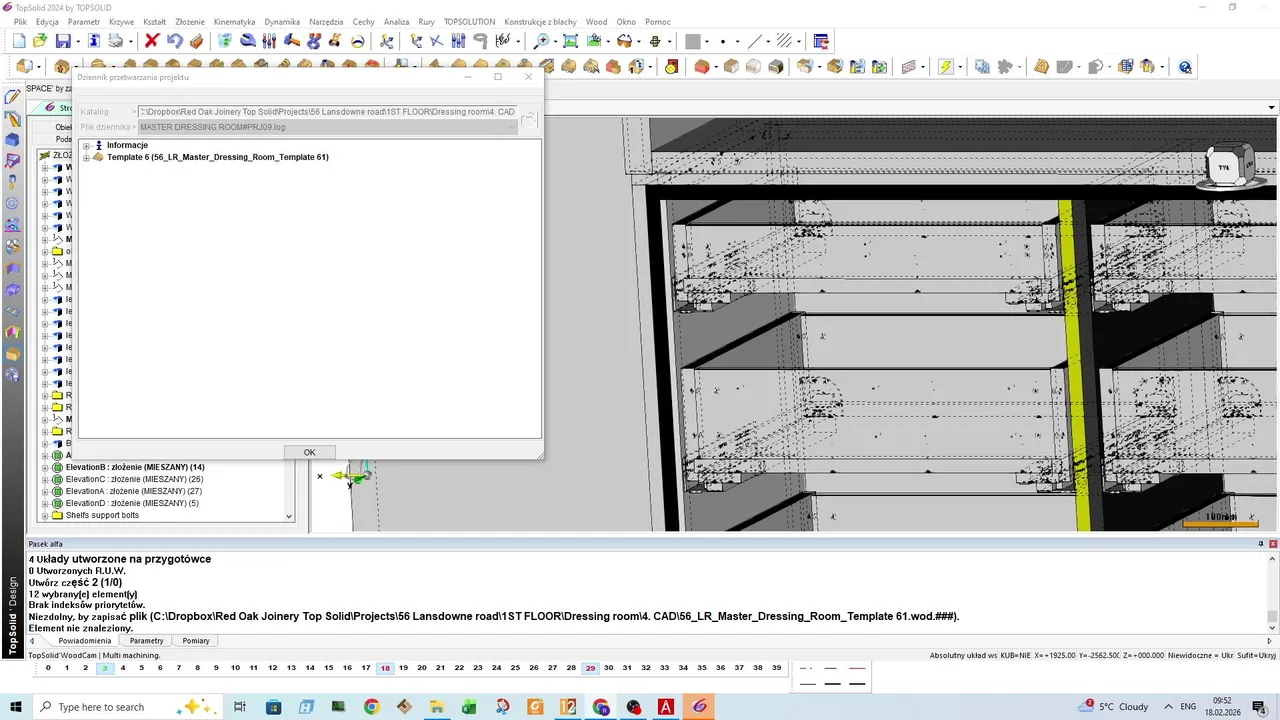Image resolution: width=1280 pixels, height=720 pixels.
Task: Expand the Template 6 node in the log tree
Action: point(86,157)
